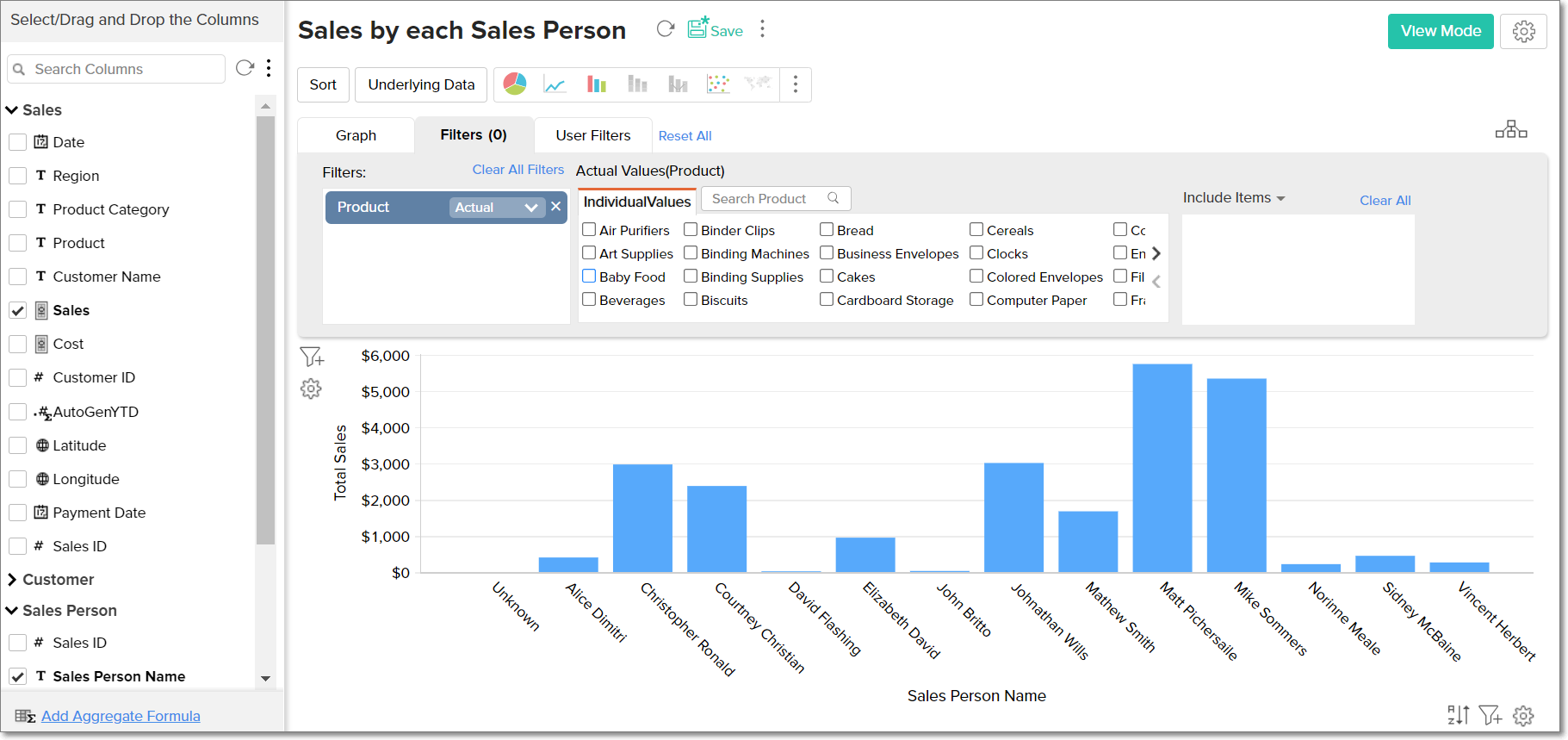Click the Add Aggregate Formula link
1568x740 pixels.
coord(121,716)
